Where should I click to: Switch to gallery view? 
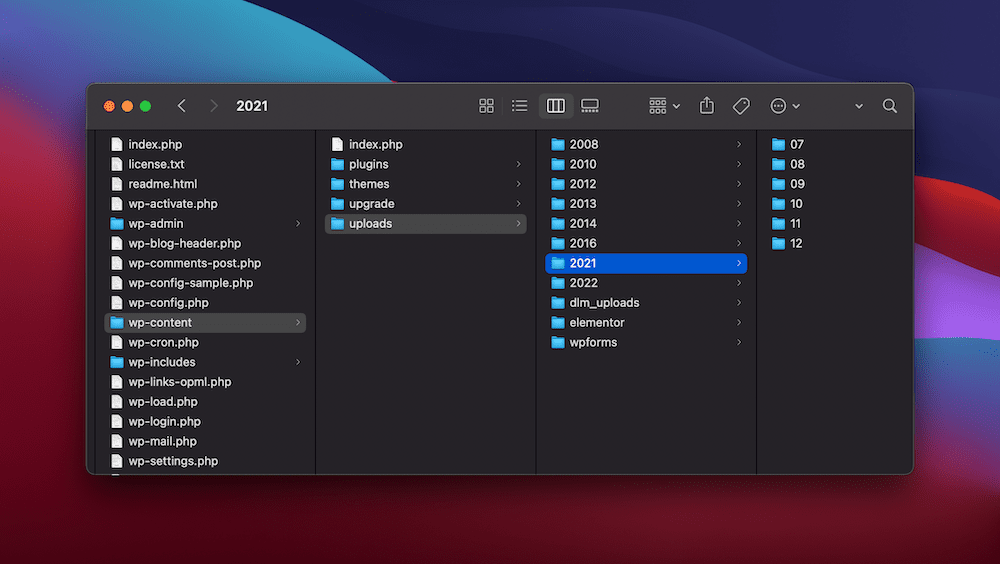(x=590, y=106)
